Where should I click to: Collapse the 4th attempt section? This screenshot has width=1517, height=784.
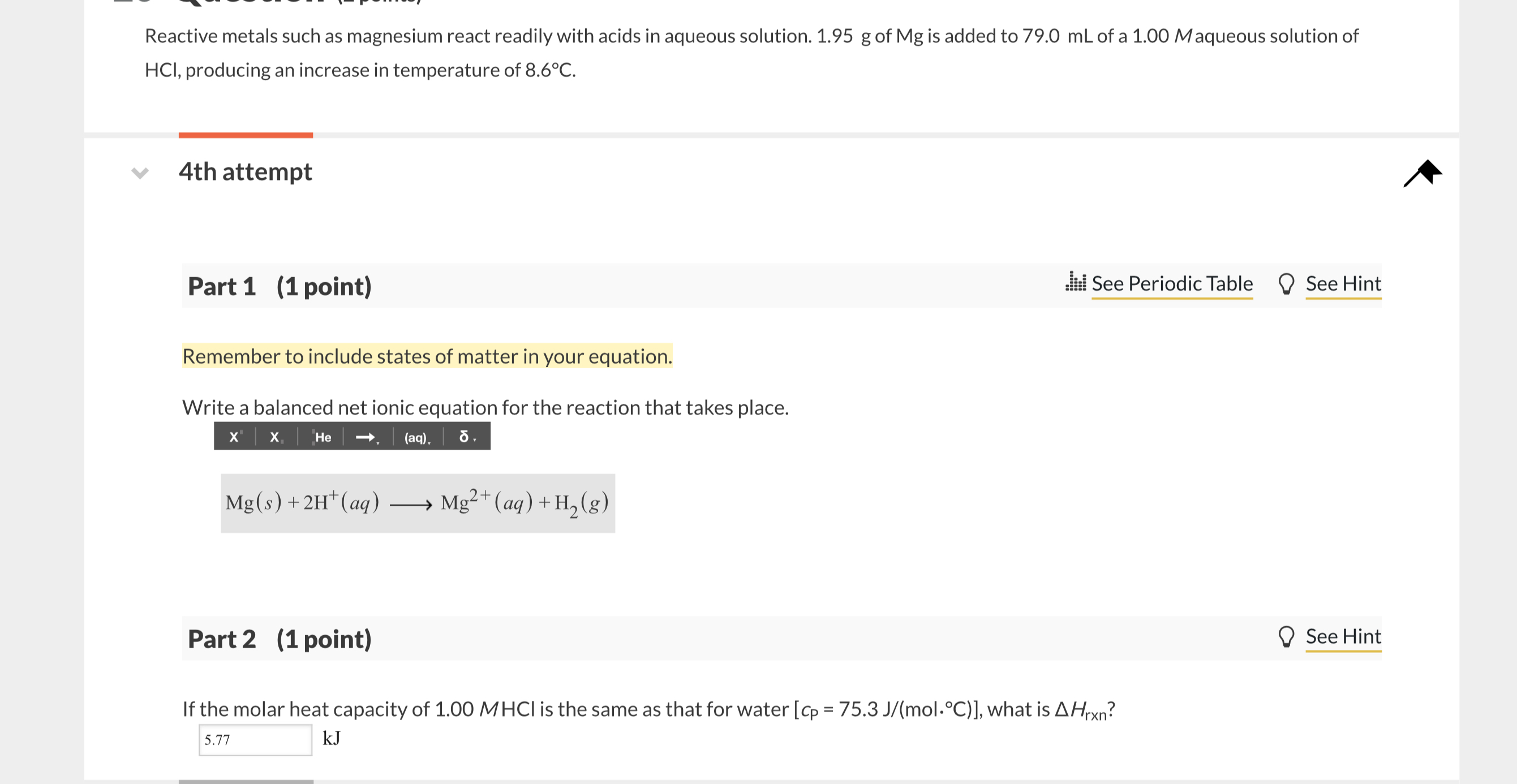click(141, 173)
